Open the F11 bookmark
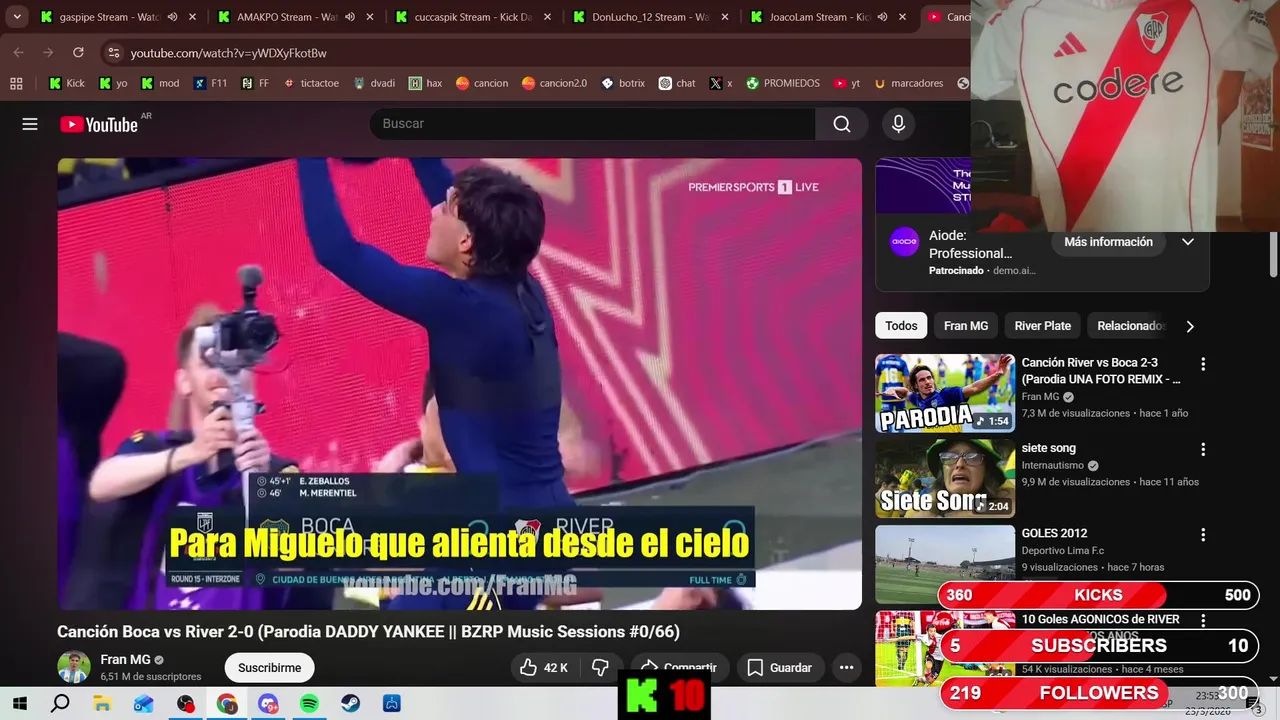 point(210,83)
